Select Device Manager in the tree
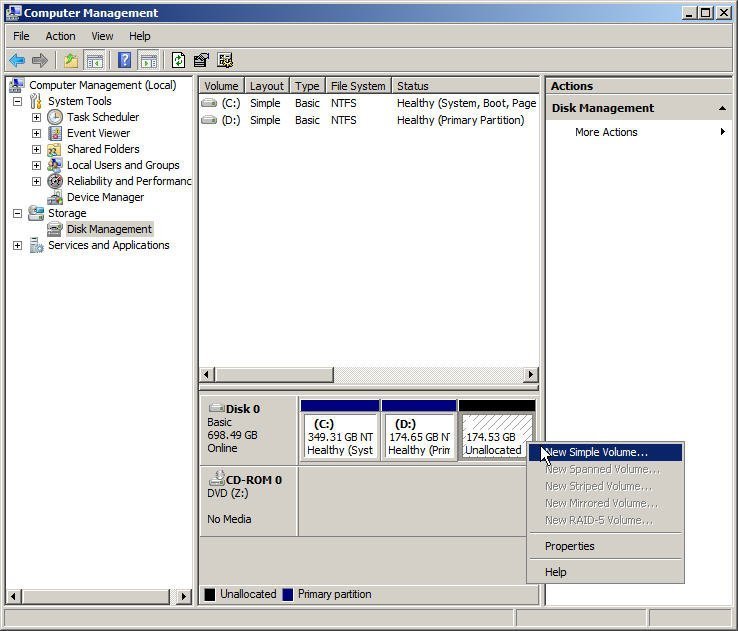 pyautogui.click(x=105, y=197)
